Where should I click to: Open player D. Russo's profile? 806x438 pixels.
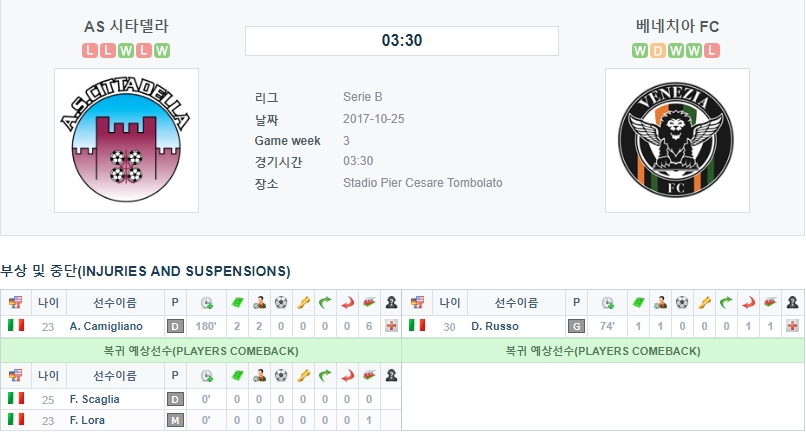click(x=494, y=326)
